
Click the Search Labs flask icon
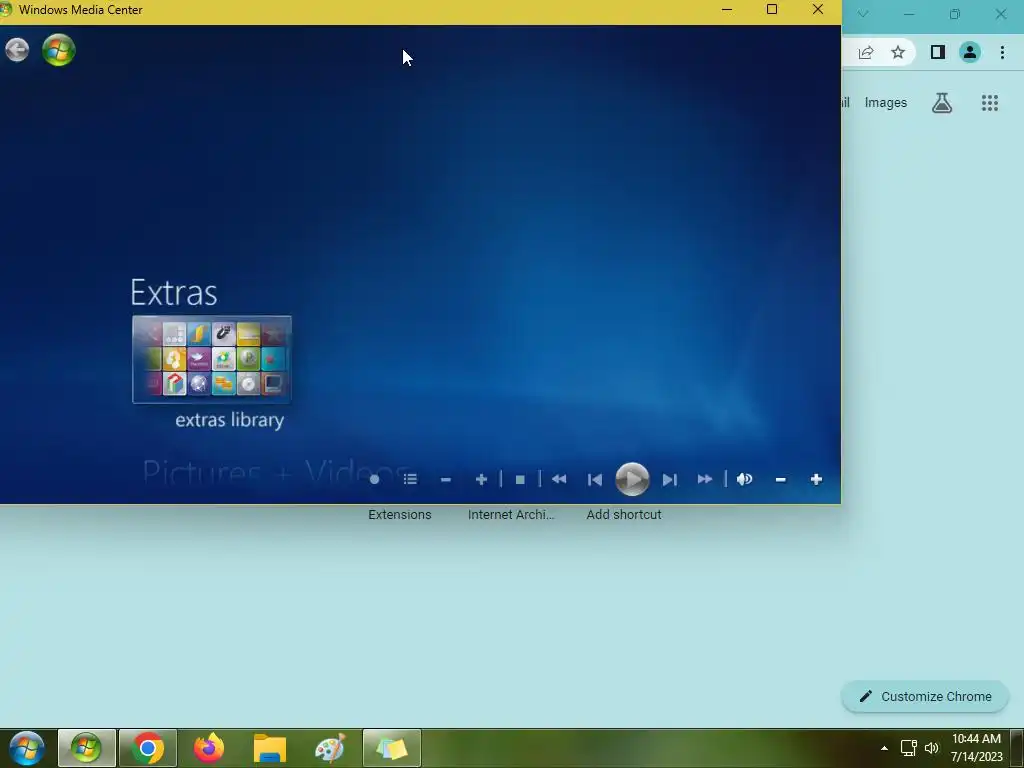tap(942, 103)
